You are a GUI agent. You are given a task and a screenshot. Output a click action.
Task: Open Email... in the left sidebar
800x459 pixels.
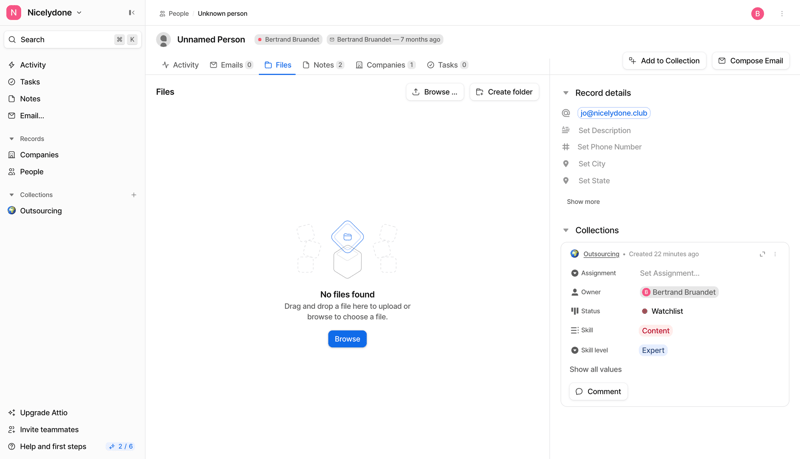(x=32, y=115)
